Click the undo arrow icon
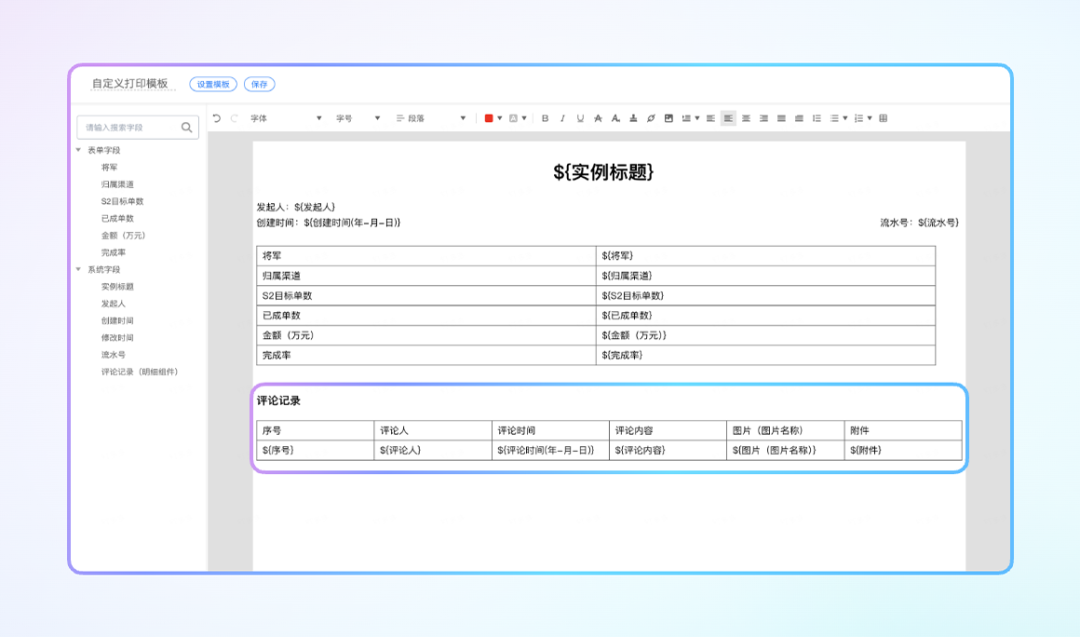Image resolution: width=1080 pixels, height=637 pixels. point(217,118)
